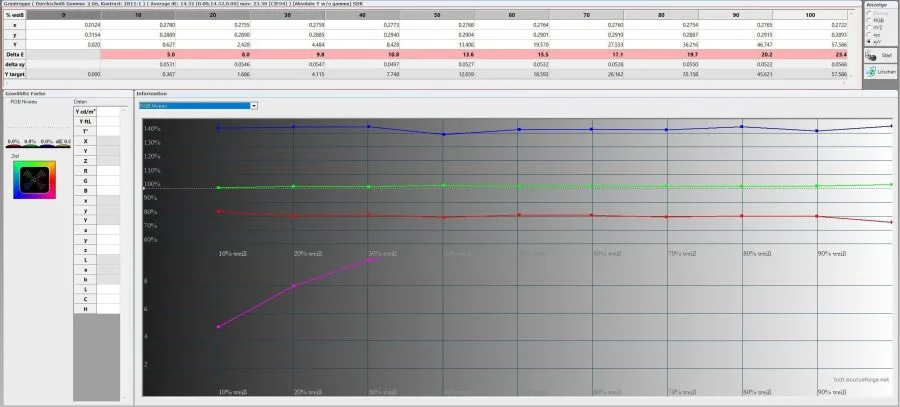Click the Delta E cell showing 20.2
The image size is (900, 407).
point(736,54)
